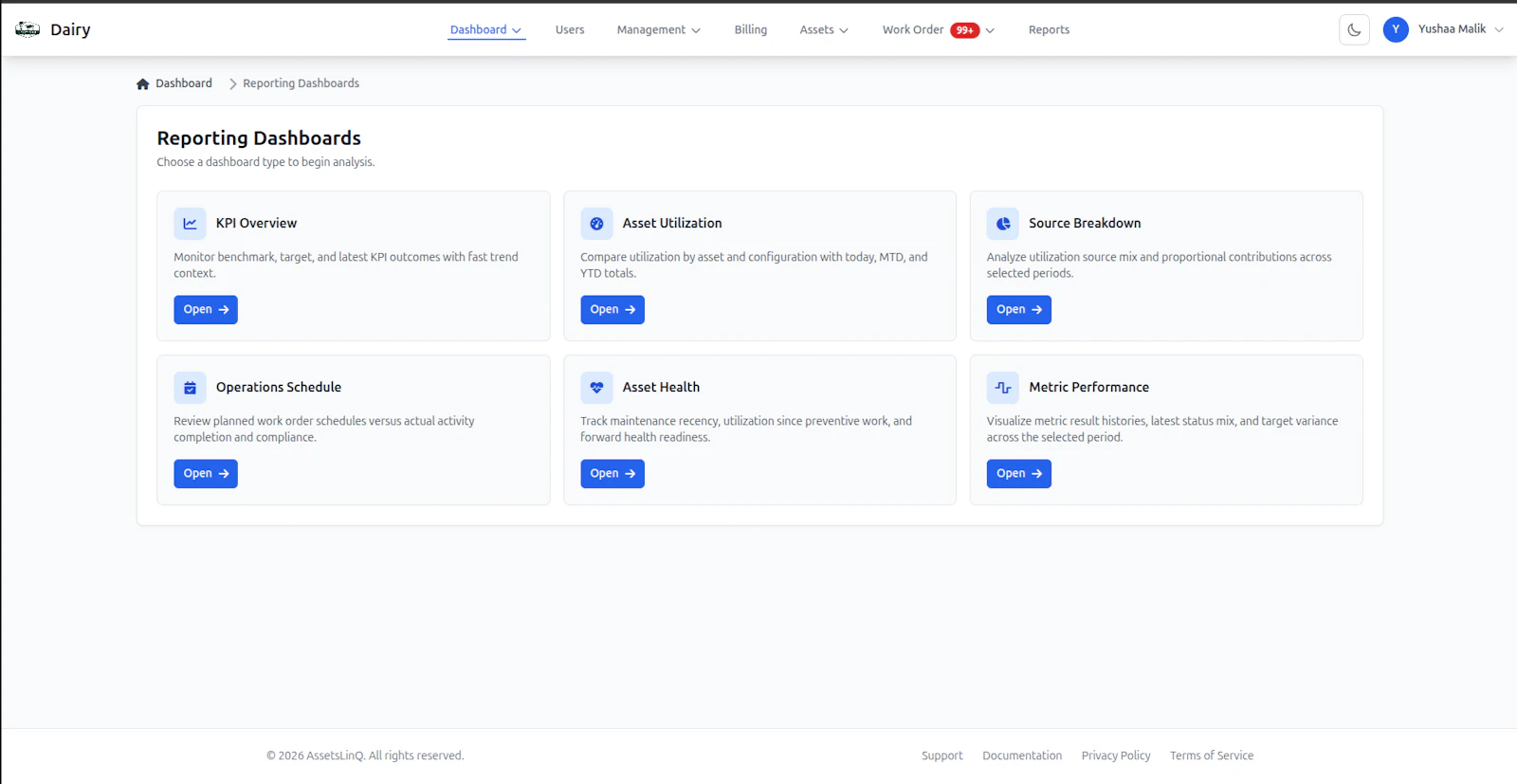Expand the Management menu dropdown
Screen dimensions: 1517x784
tap(659, 30)
